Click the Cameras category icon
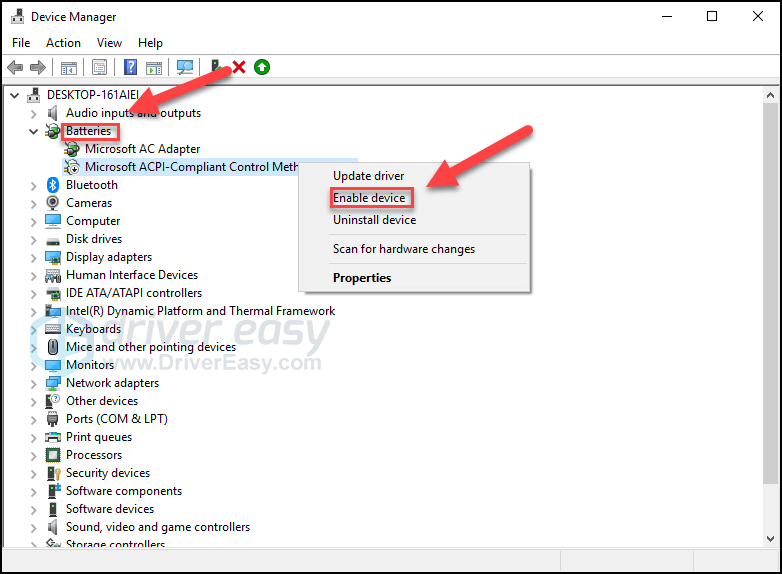This screenshot has width=782, height=574. pyautogui.click(x=53, y=203)
